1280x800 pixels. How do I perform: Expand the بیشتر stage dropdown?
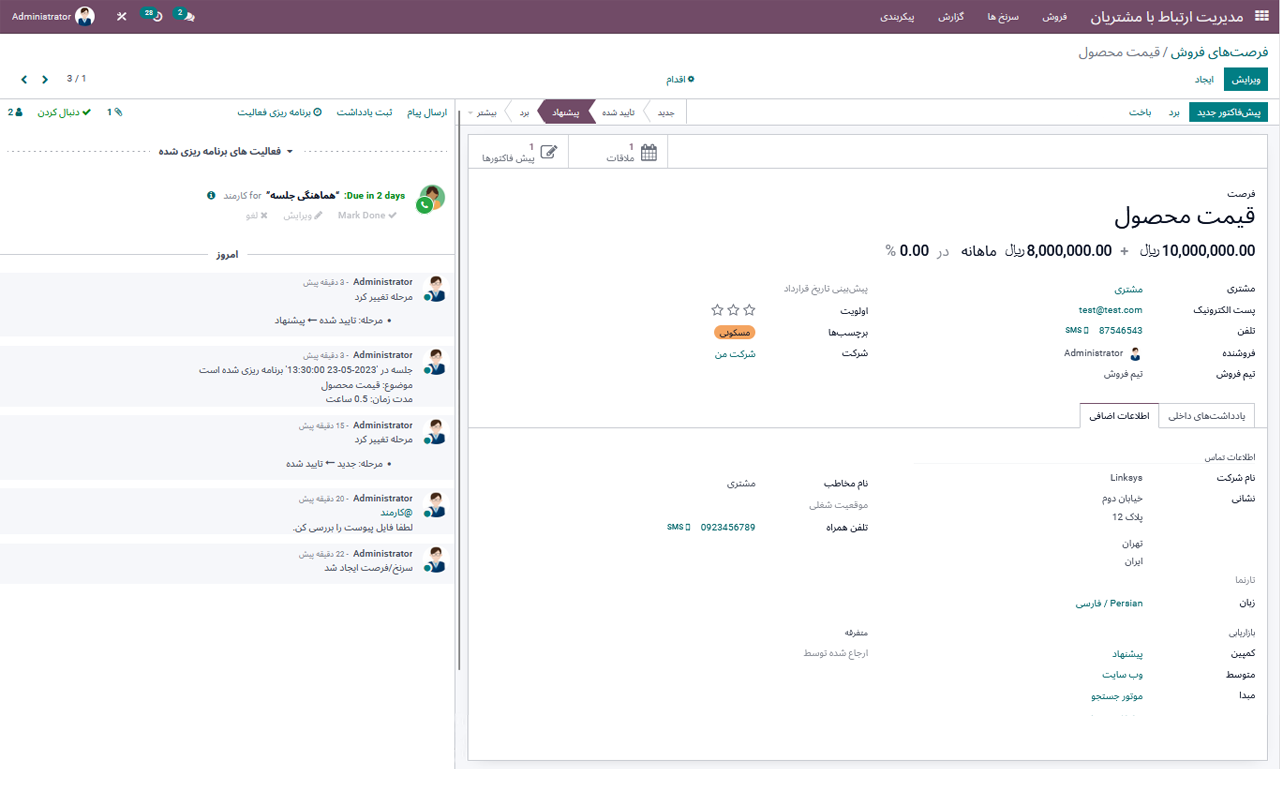tap(484, 112)
